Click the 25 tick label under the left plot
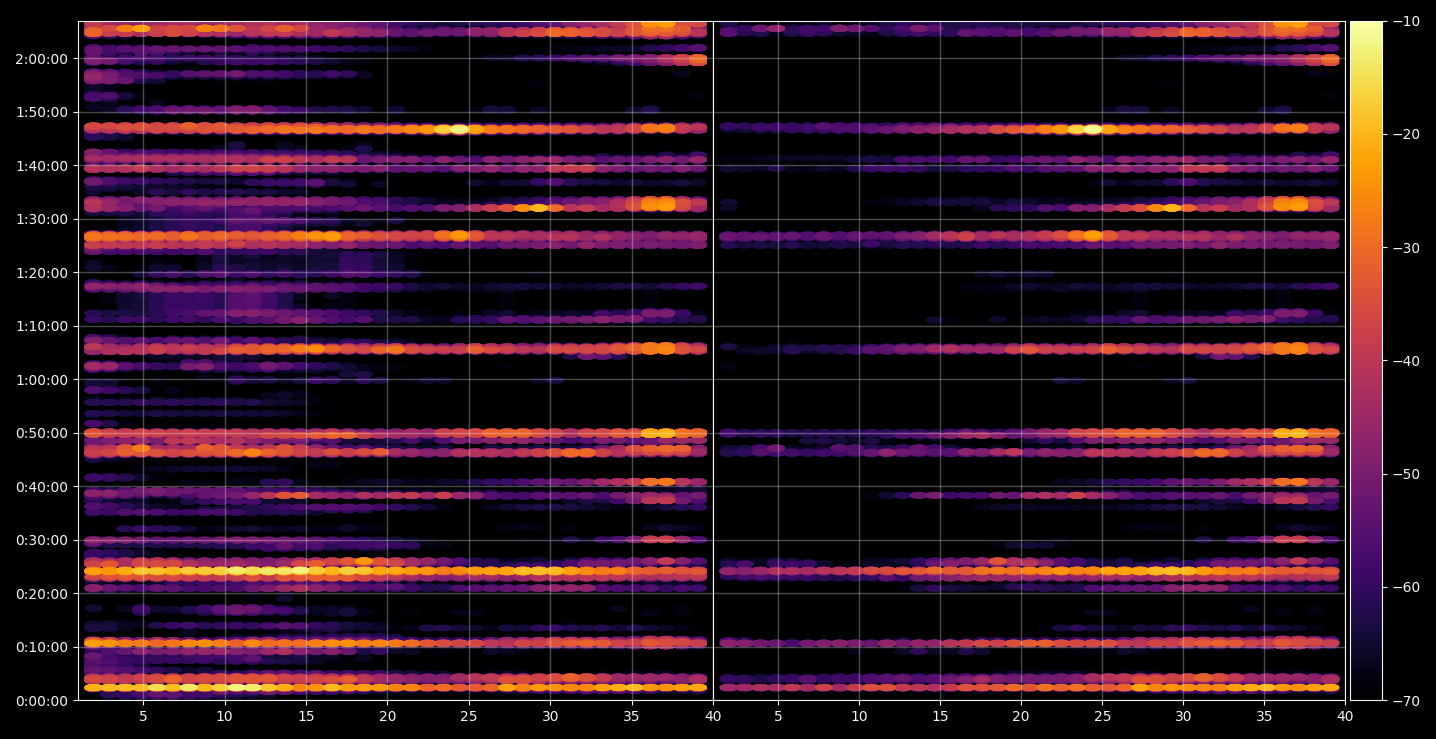 [469, 717]
